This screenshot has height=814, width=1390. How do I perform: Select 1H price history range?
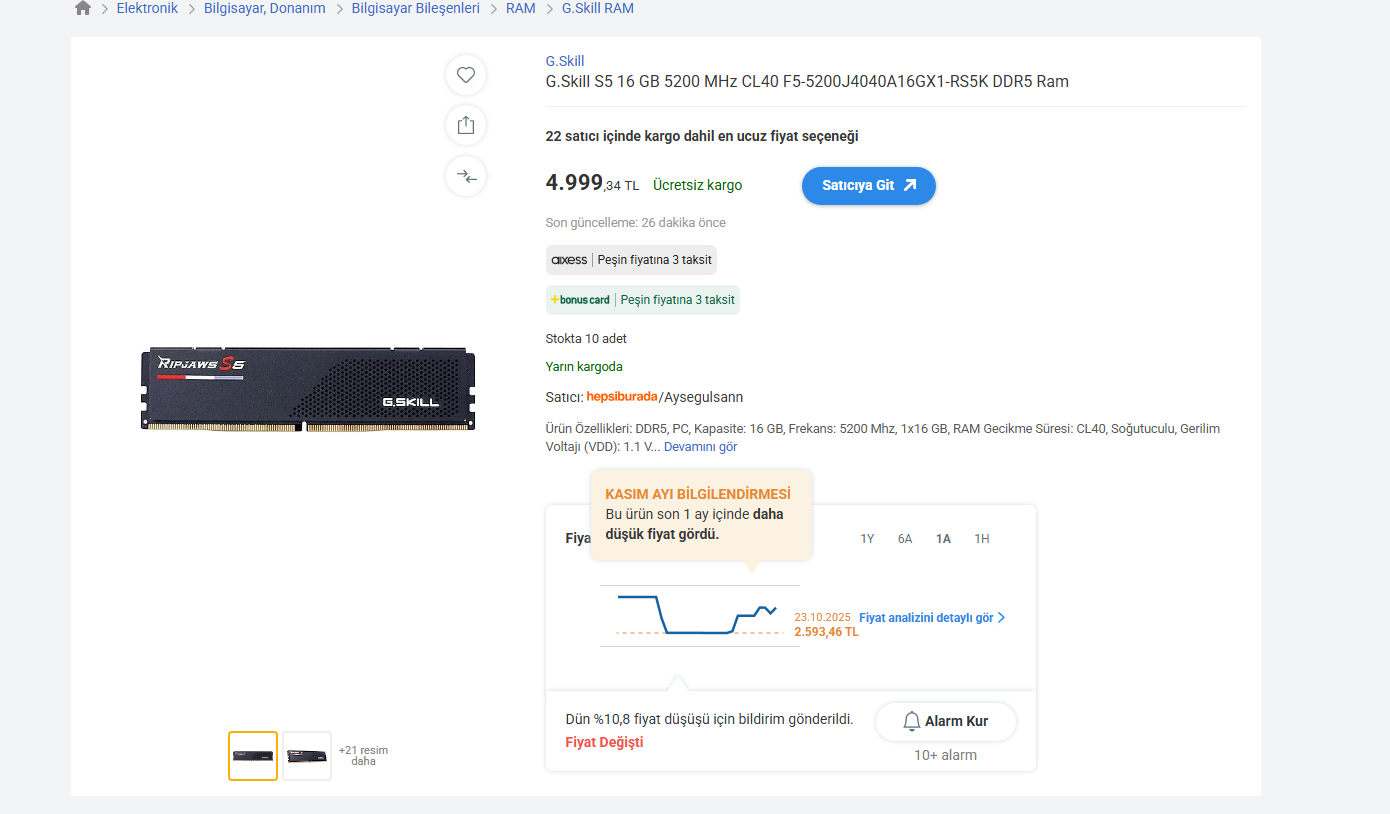982,539
